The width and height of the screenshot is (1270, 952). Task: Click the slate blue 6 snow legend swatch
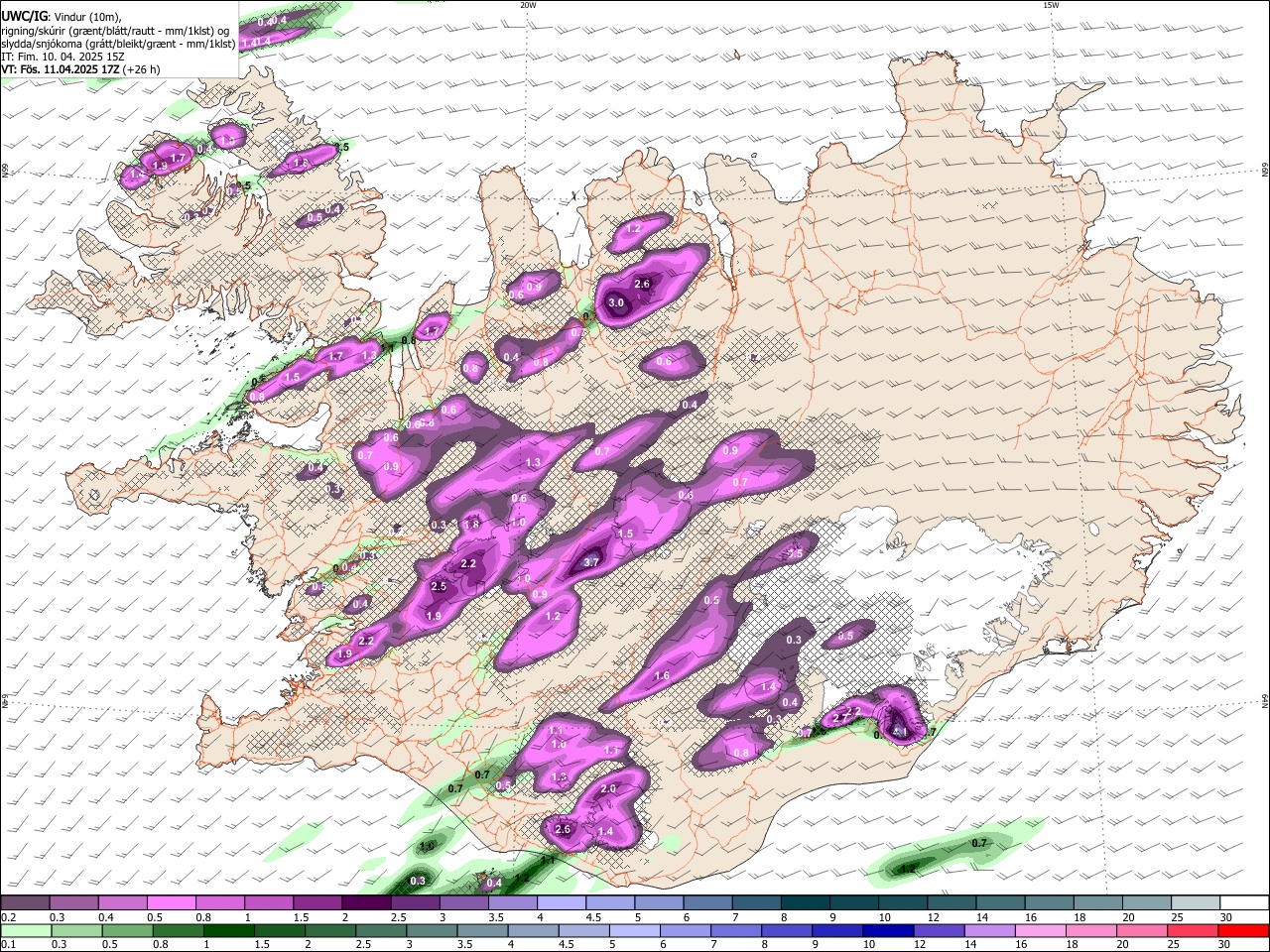tap(708, 903)
